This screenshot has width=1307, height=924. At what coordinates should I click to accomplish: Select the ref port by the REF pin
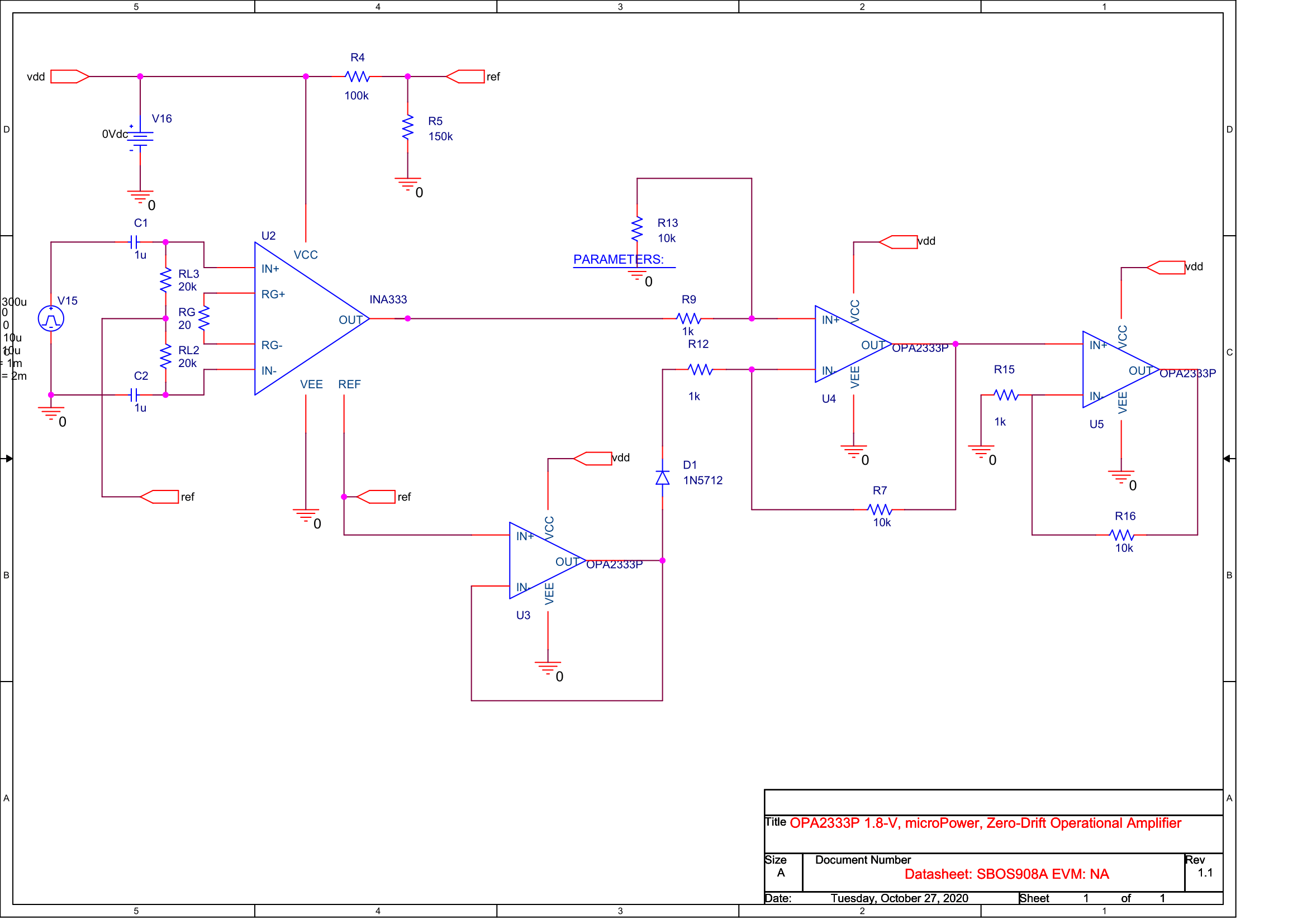[x=376, y=497]
